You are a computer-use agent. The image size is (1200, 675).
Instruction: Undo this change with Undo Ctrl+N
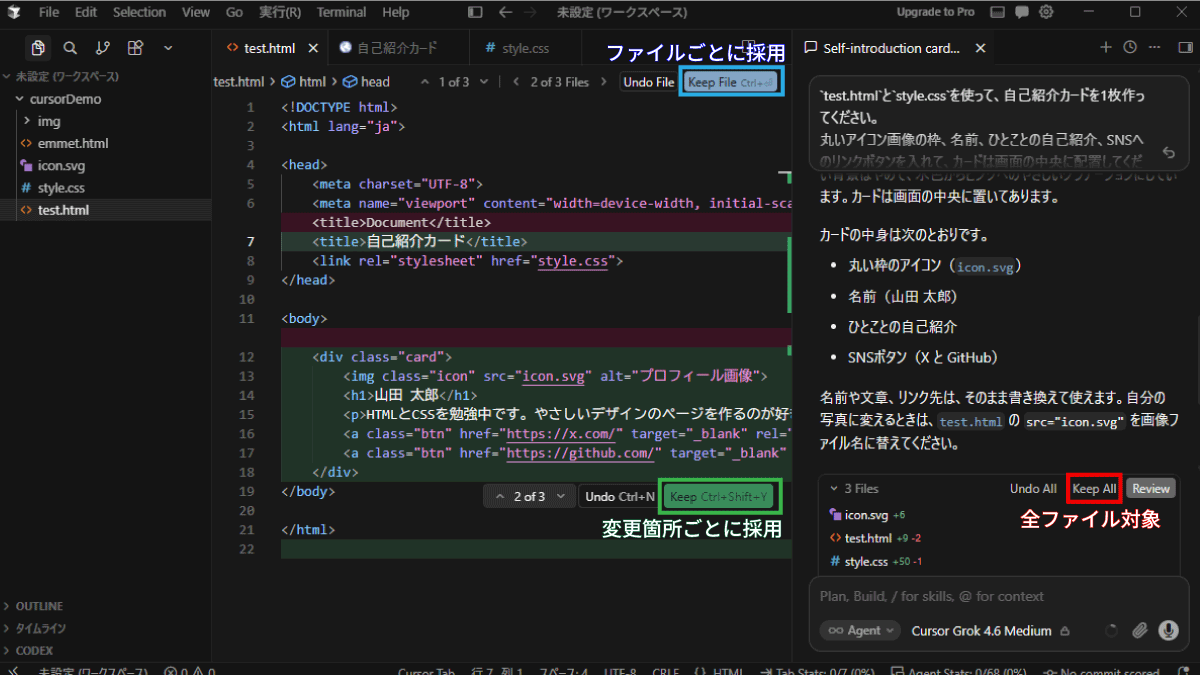pos(620,497)
